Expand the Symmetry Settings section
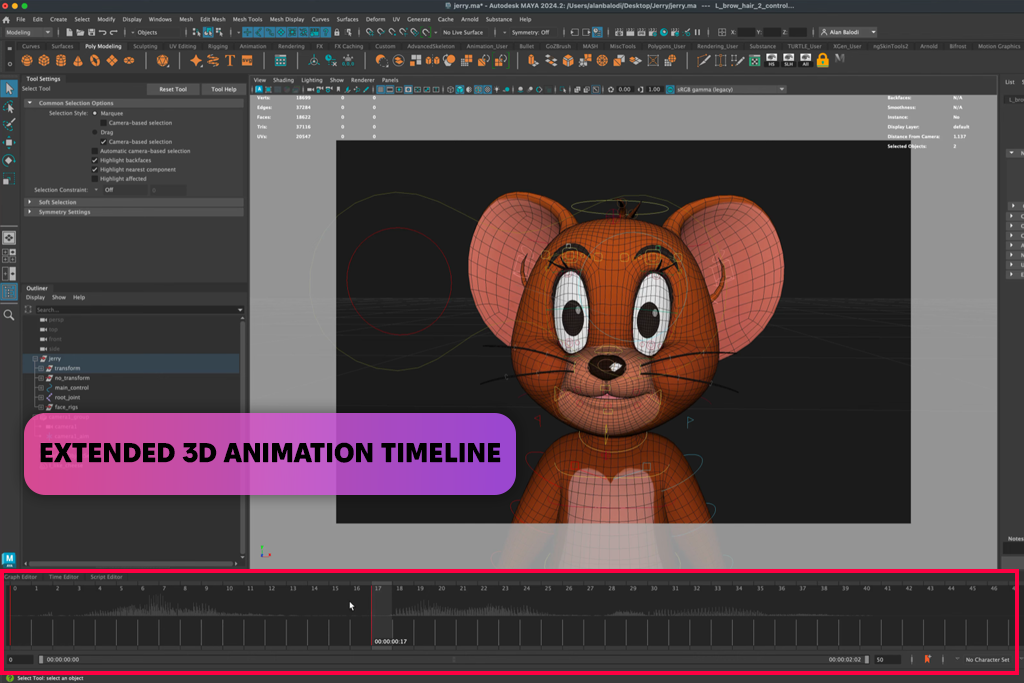 coord(29,212)
